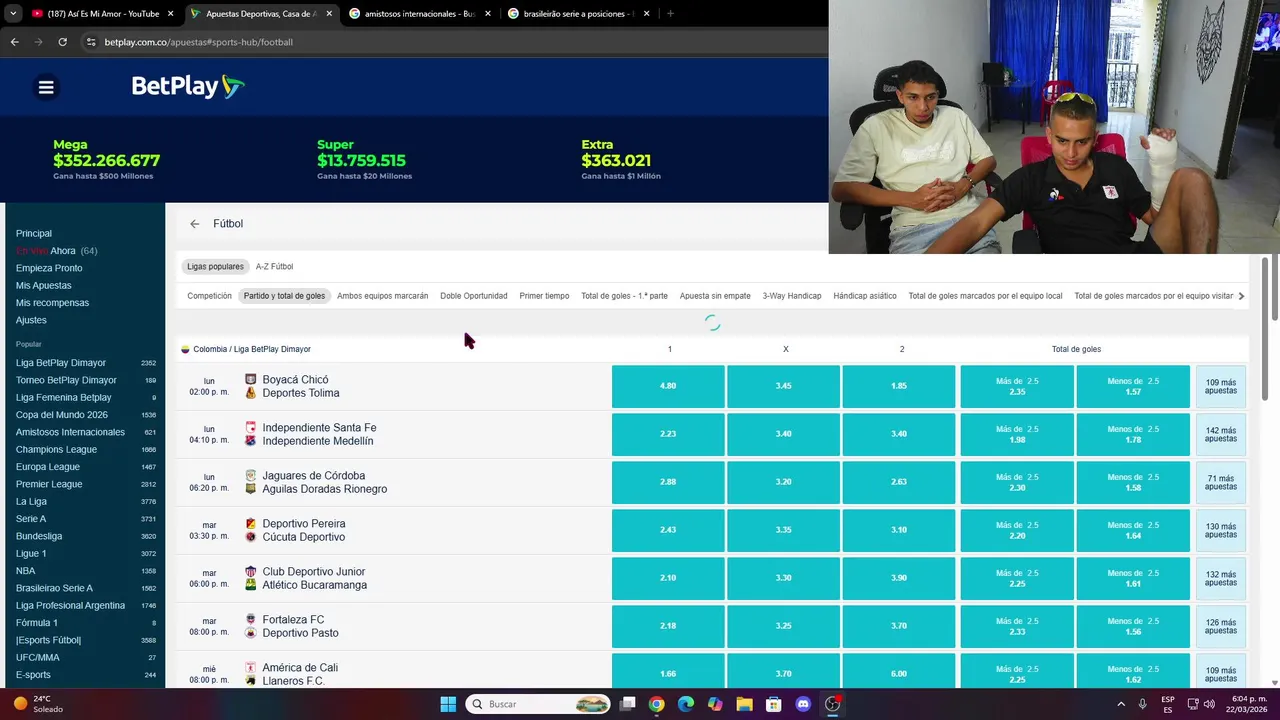Open Discord from taskbar

pos(803,704)
